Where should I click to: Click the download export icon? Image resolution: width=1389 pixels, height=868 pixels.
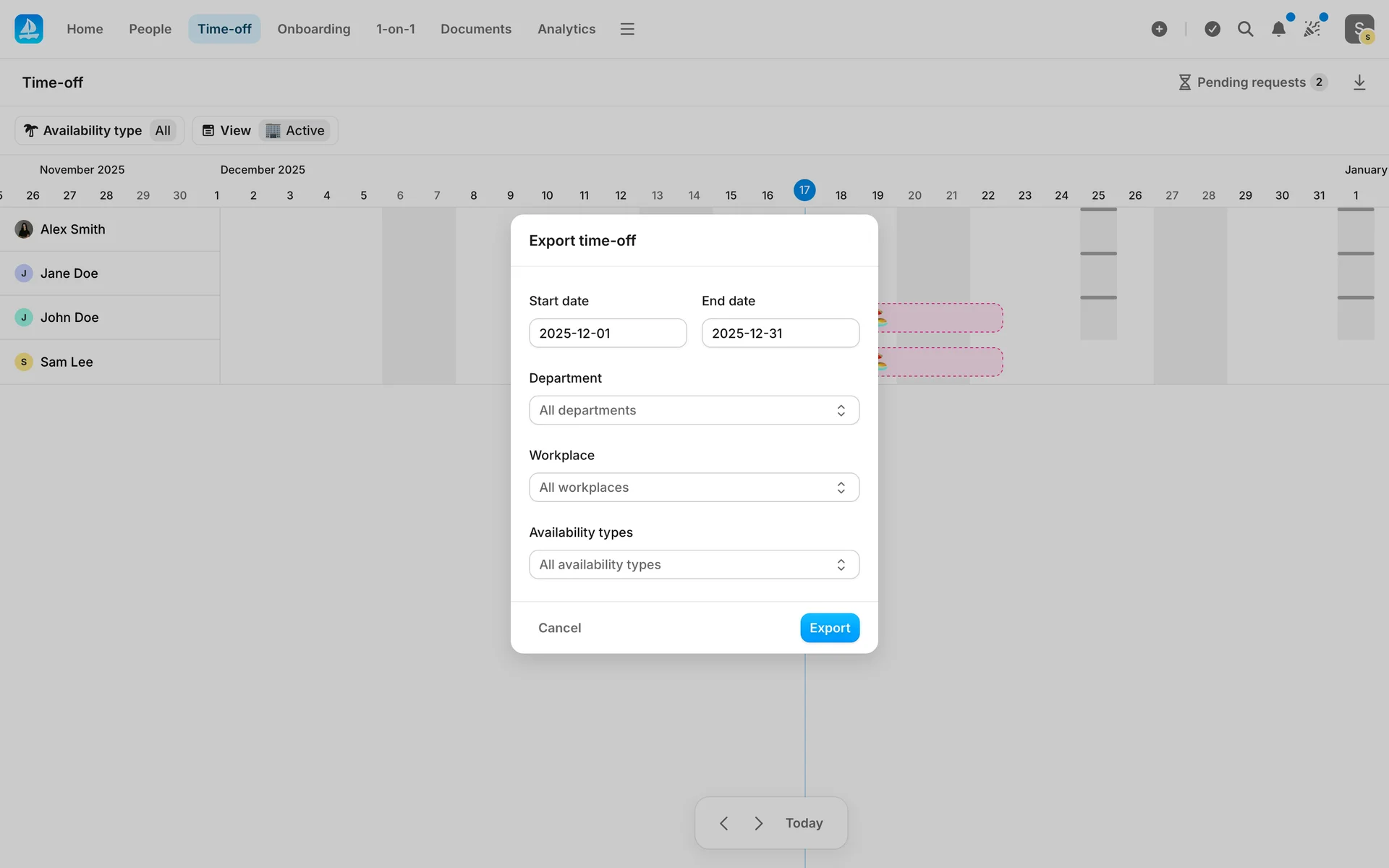[1359, 82]
